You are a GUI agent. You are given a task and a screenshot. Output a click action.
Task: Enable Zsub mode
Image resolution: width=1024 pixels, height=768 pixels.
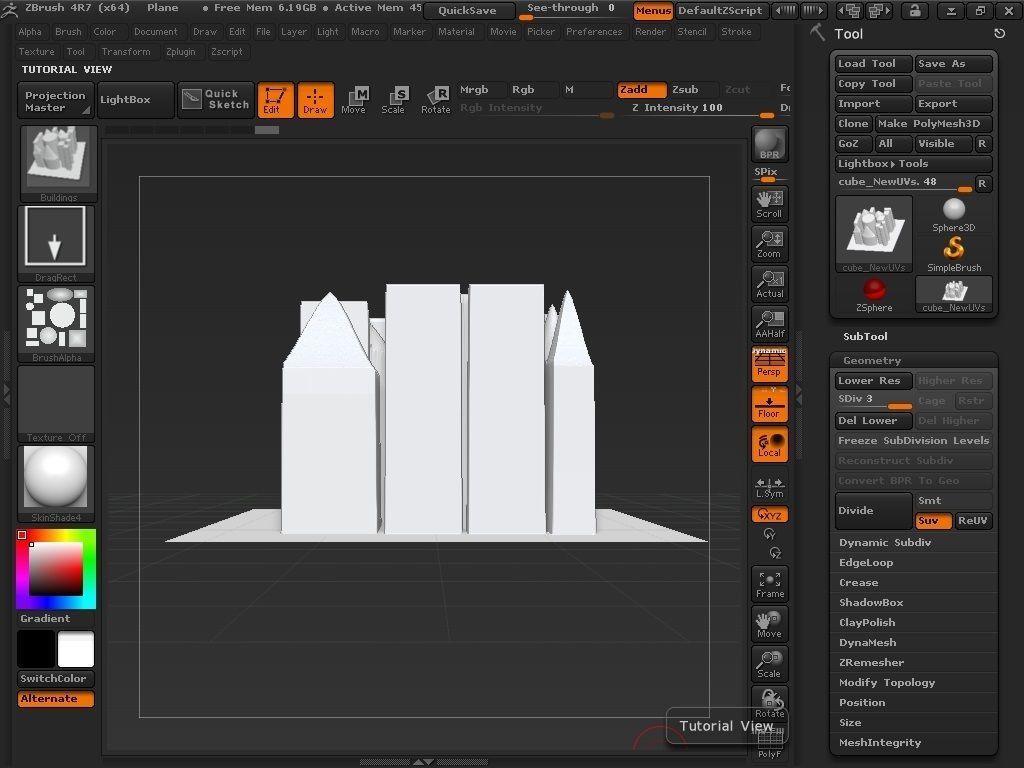pyautogui.click(x=694, y=90)
